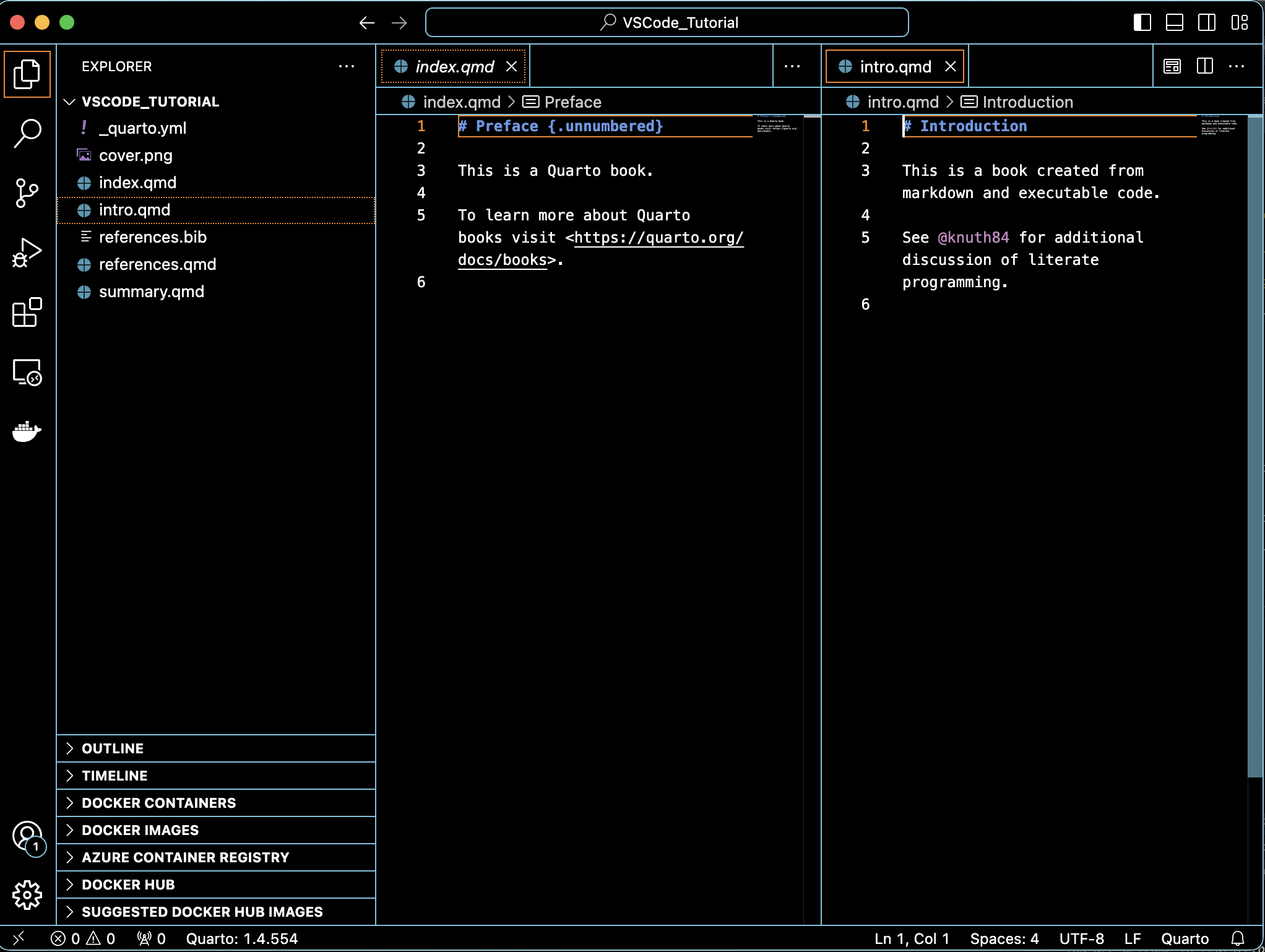
Task: Go to line via Ln 1, Col 1
Action: pos(912,938)
